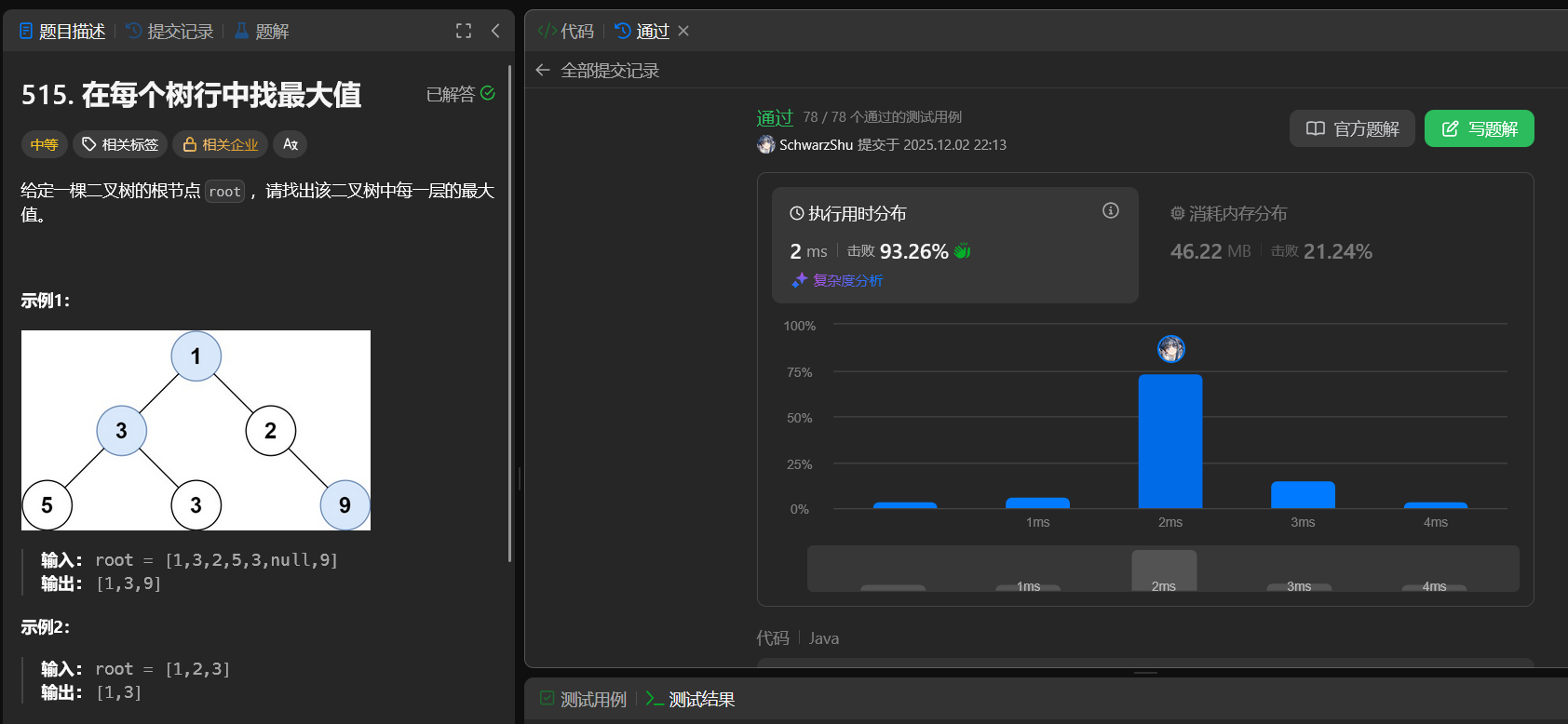Click the font translate Aa icon
This screenshot has height=724, width=1568.
point(291,144)
